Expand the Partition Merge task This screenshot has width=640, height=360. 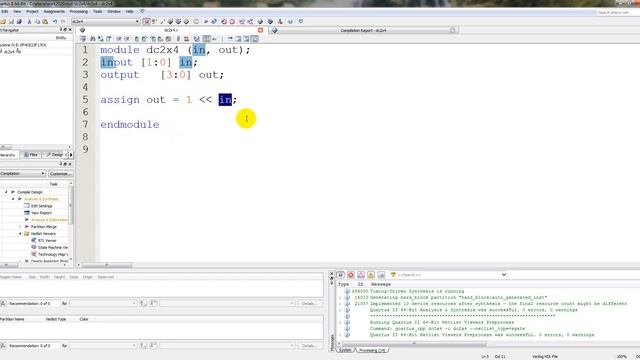click(x=20, y=227)
